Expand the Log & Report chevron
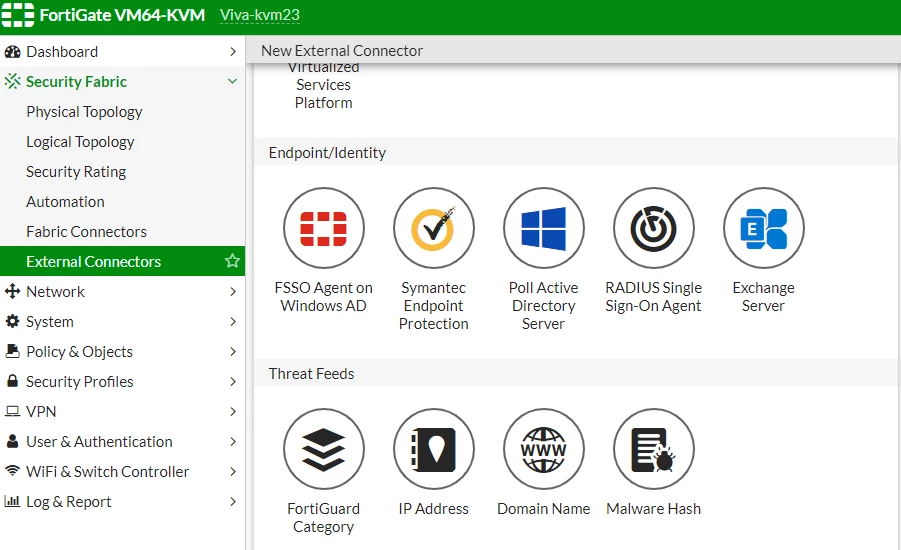Screen dimensions: 901x550 point(233,501)
